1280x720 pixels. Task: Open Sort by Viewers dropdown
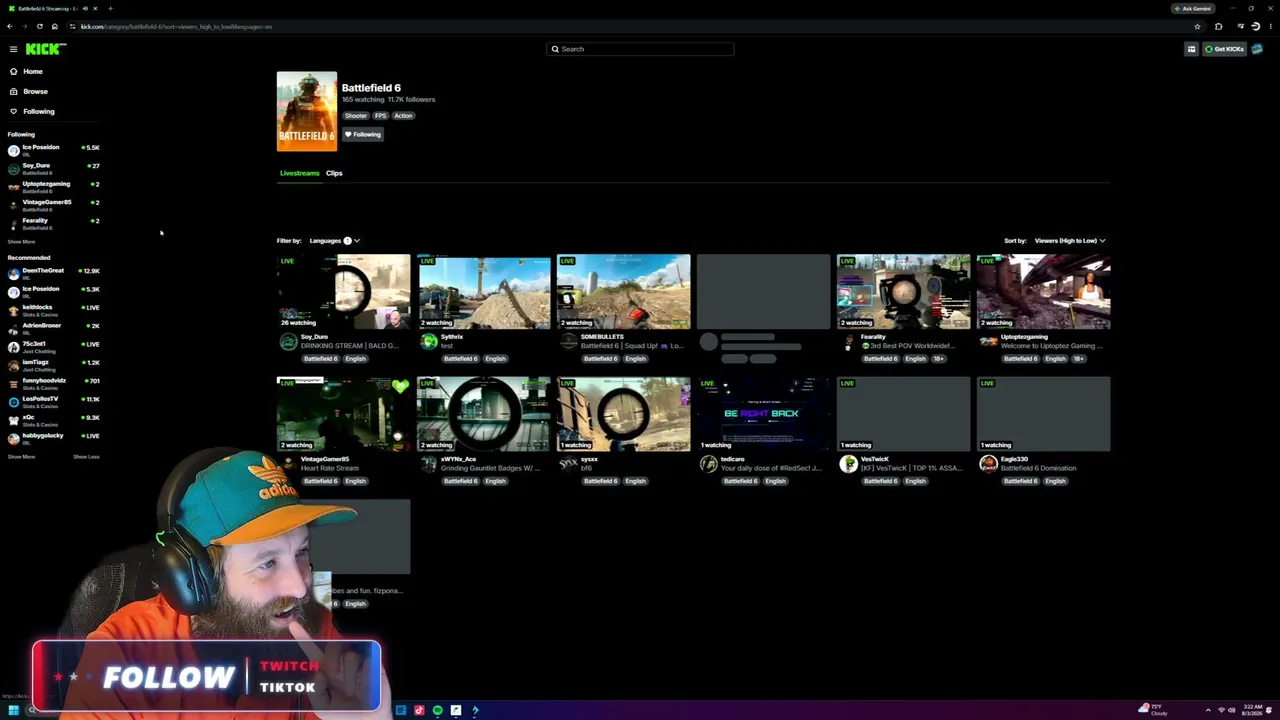pos(1070,241)
